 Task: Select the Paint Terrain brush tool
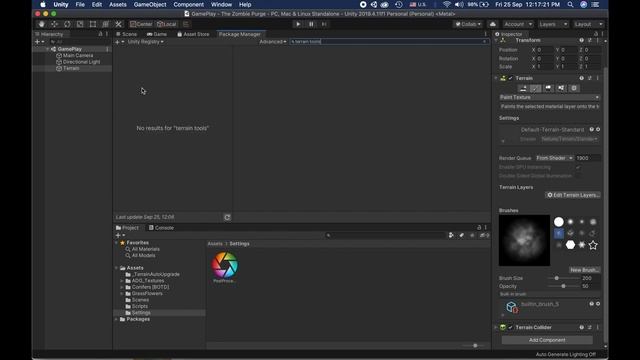coord(536,88)
